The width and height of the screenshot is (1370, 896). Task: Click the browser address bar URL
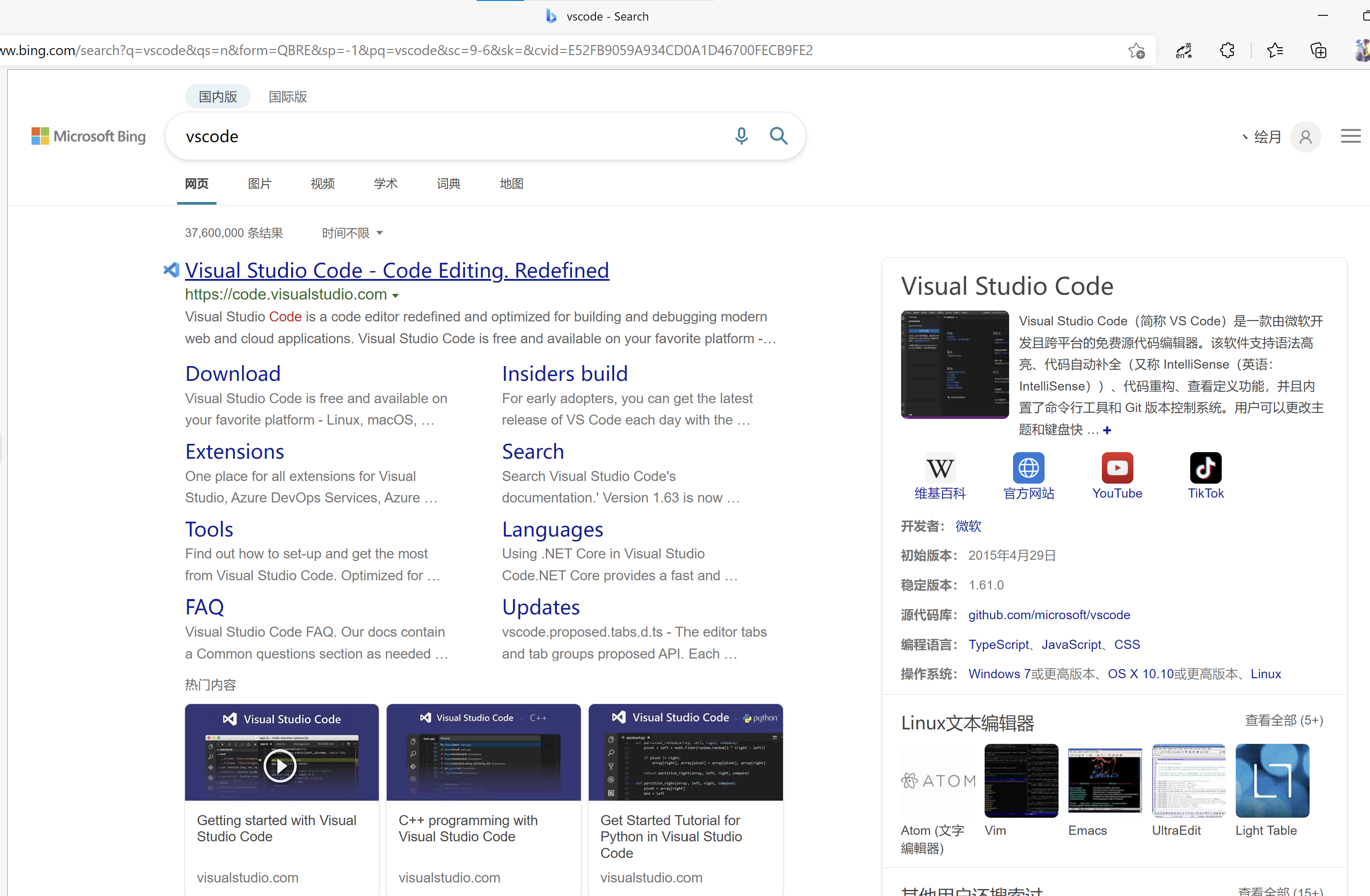[406, 51]
